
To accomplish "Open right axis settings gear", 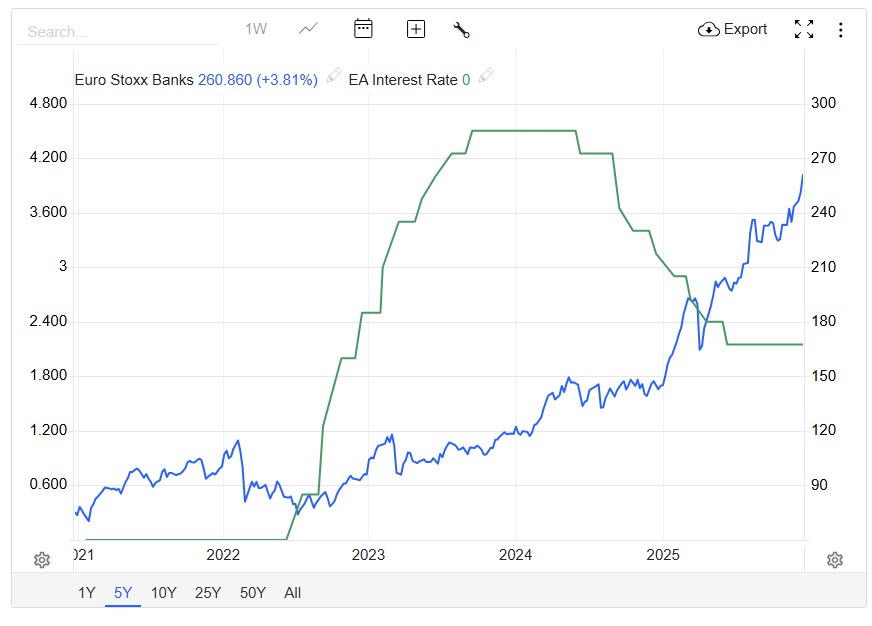I will (835, 560).
